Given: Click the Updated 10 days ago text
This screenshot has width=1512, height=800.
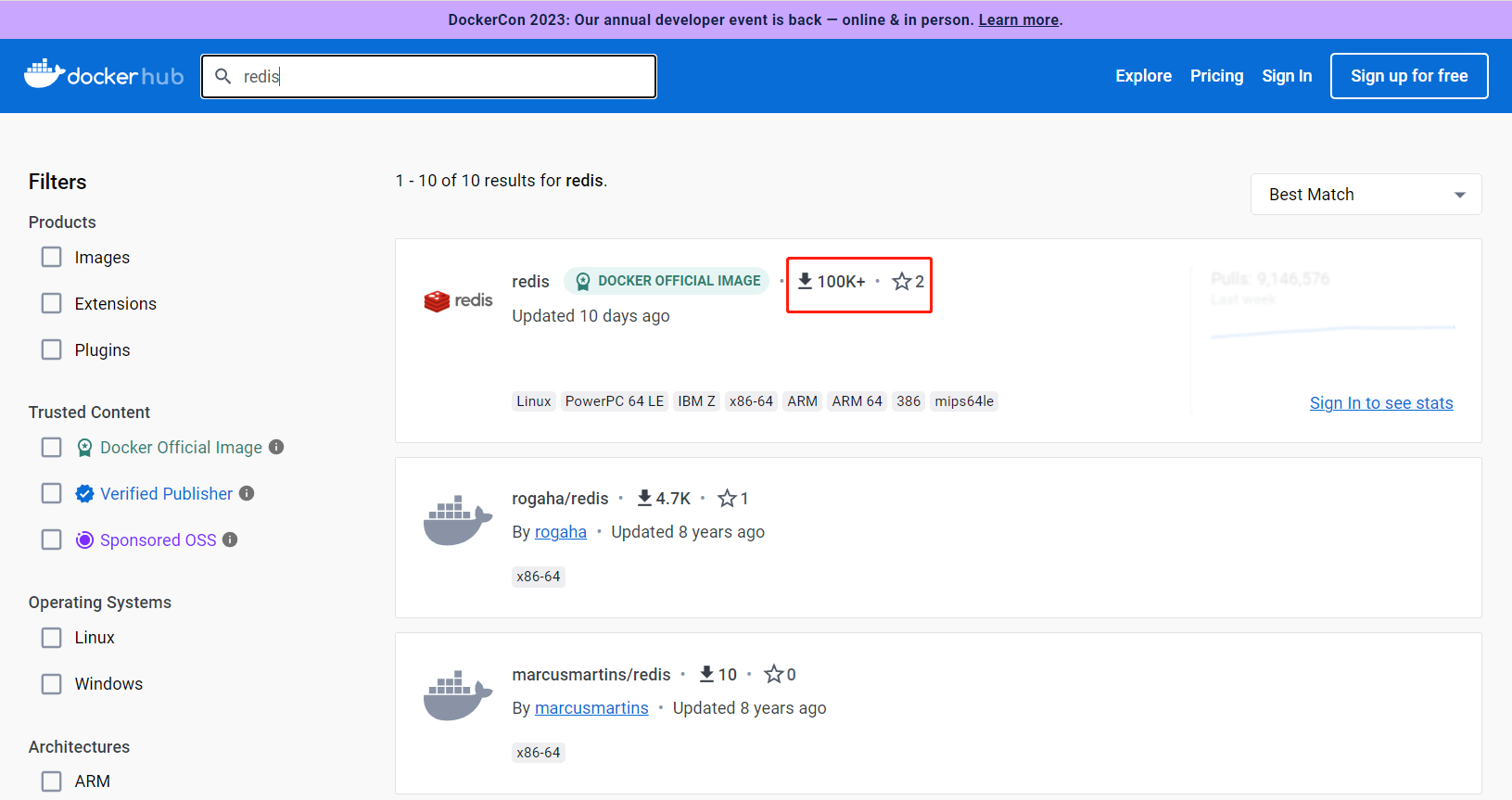Looking at the screenshot, I should 591,316.
